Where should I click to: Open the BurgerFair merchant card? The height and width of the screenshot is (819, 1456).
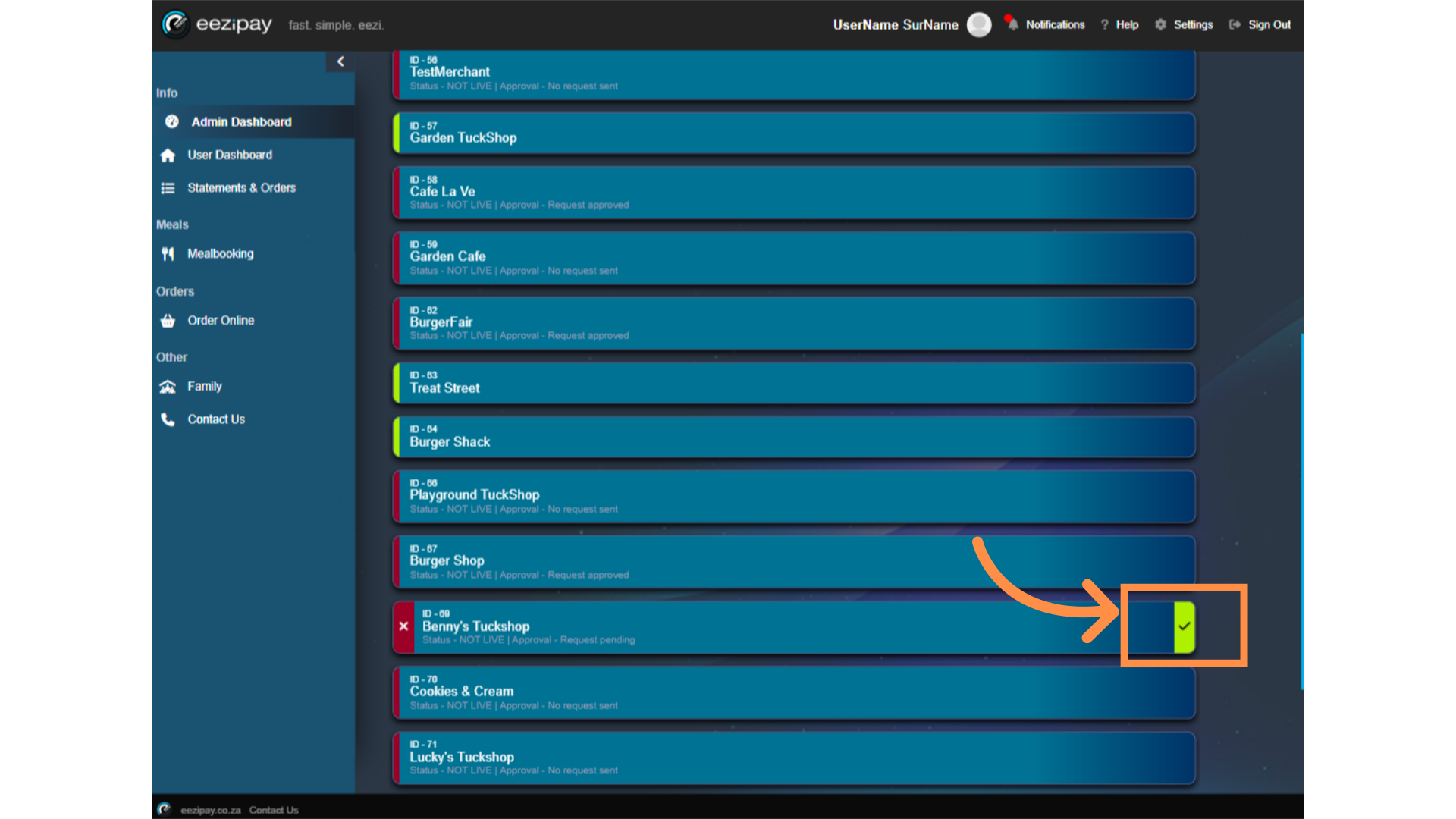794,323
